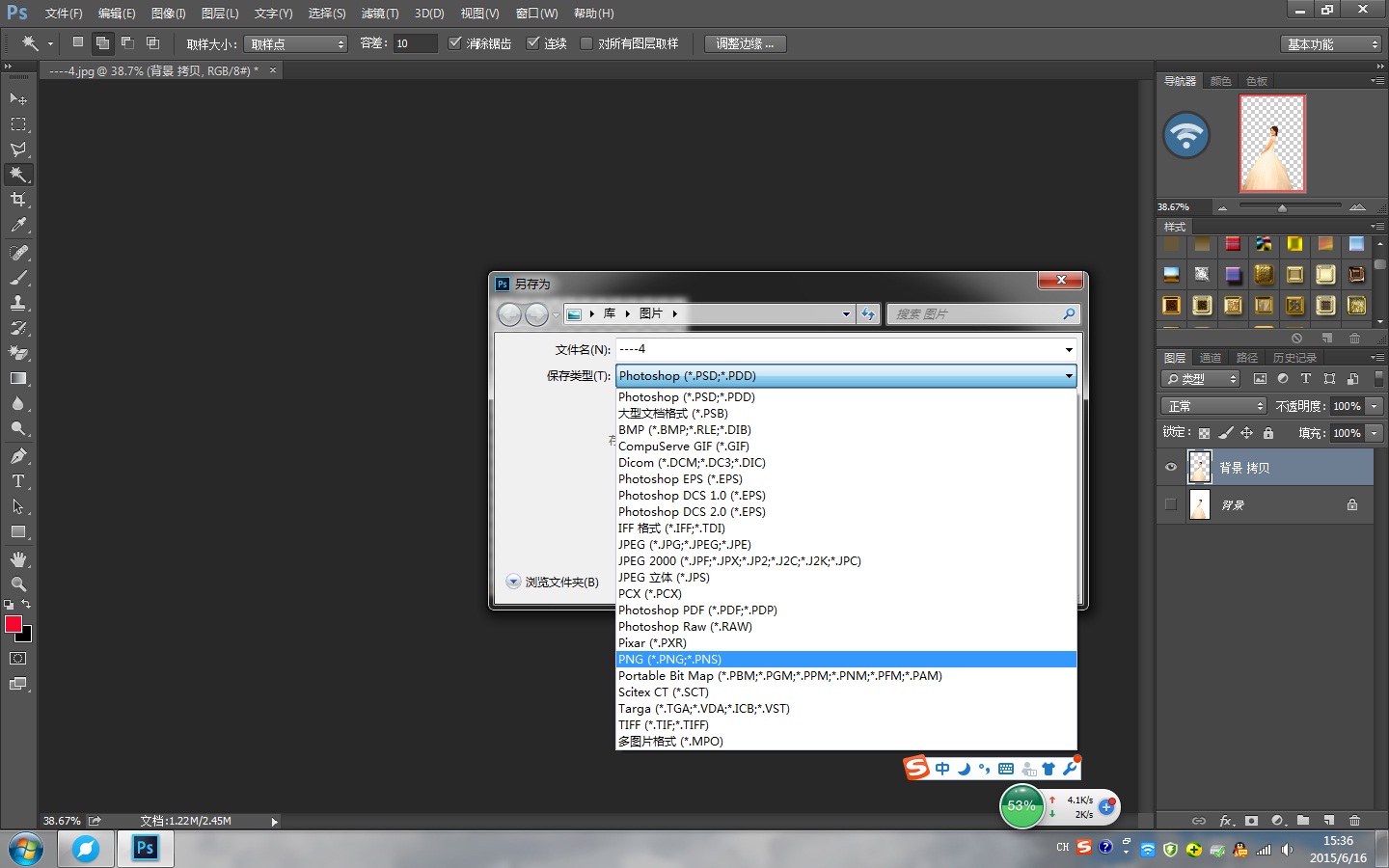Screen dimensions: 1389x868
Task: Select the History Brush tool
Action: pyautogui.click(x=17, y=328)
